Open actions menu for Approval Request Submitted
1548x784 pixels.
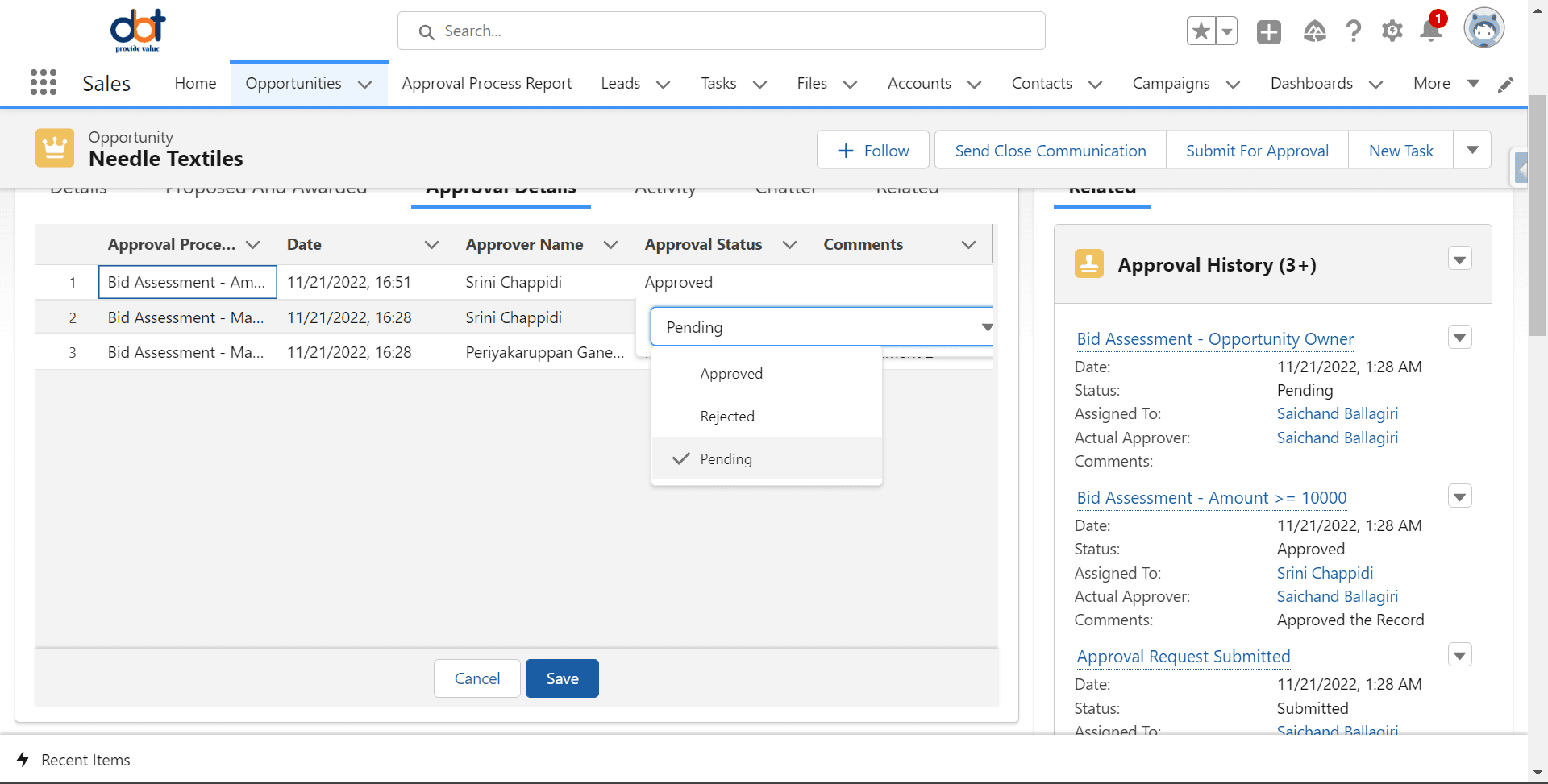click(x=1460, y=654)
